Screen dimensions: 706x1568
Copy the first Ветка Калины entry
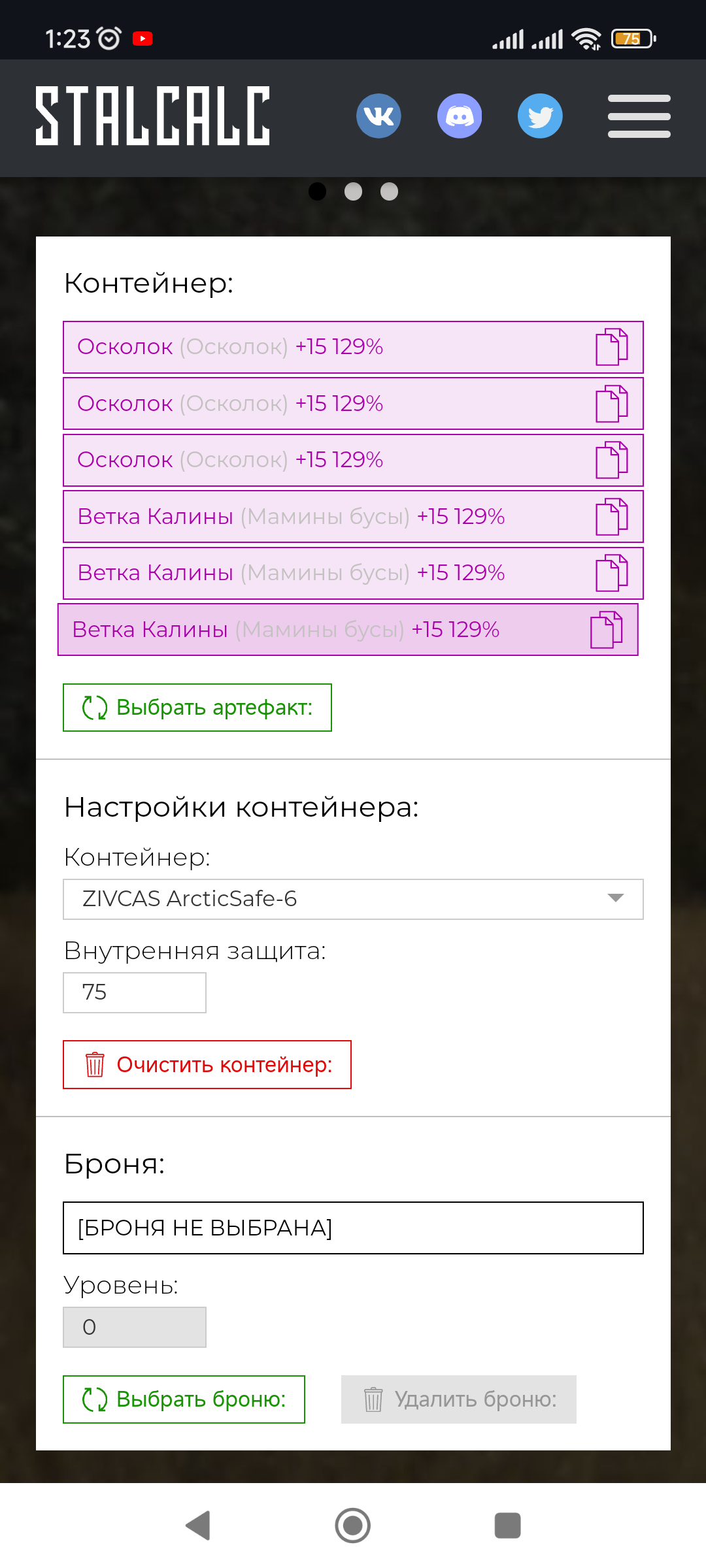(611, 517)
